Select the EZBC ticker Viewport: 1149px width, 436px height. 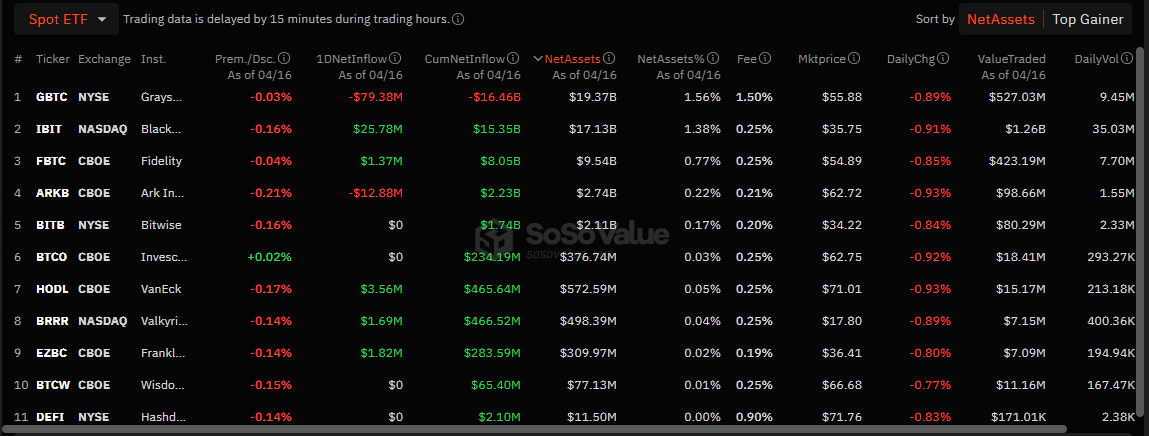tap(51, 353)
